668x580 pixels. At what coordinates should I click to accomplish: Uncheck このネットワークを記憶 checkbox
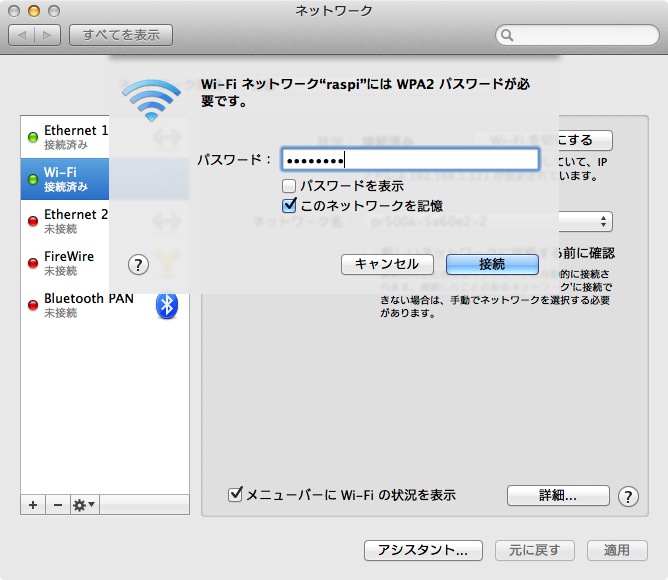tap(289, 205)
